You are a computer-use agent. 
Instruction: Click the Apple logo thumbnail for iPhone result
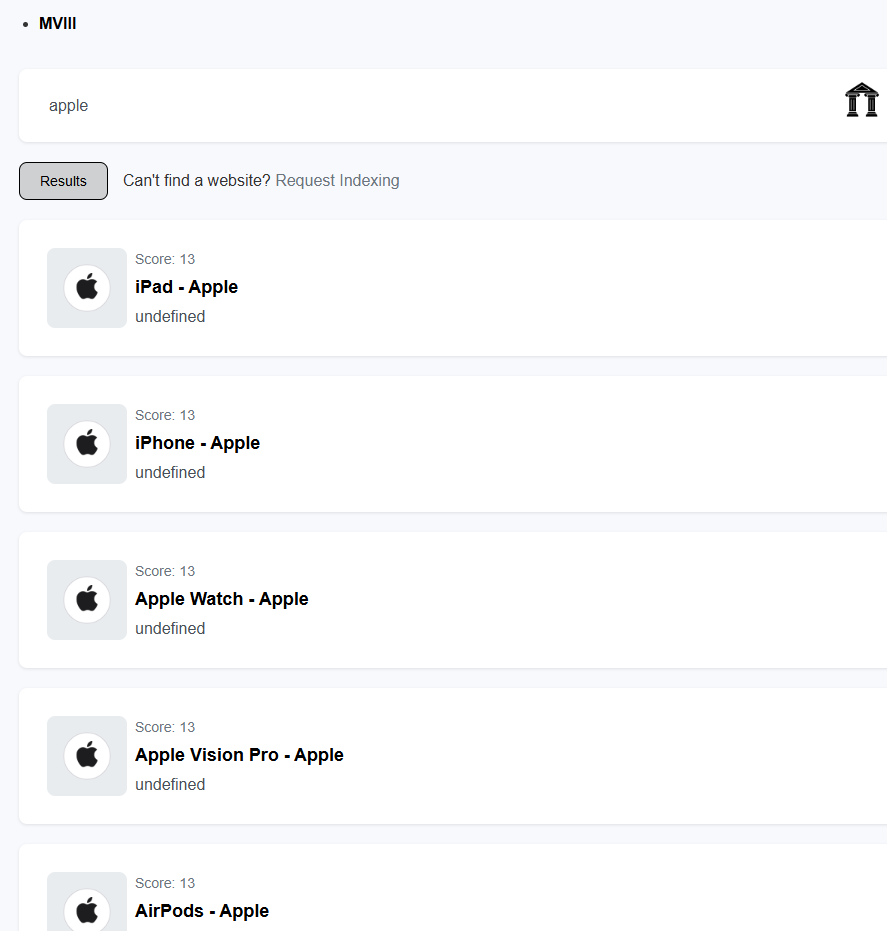[x=87, y=444]
